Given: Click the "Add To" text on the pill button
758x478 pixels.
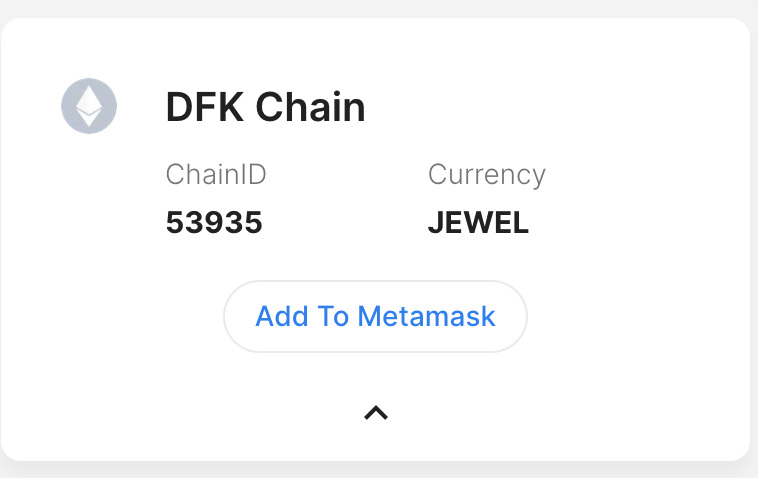Looking at the screenshot, I should [x=302, y=317].
